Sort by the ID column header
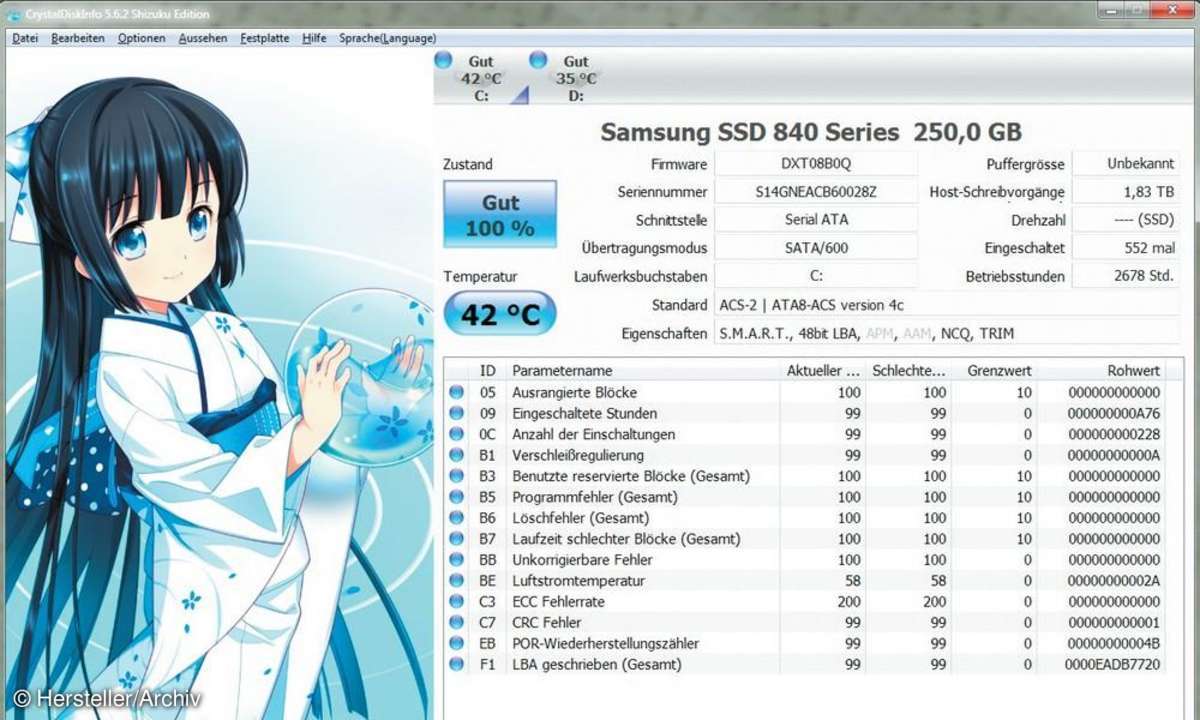 [487, 370]
